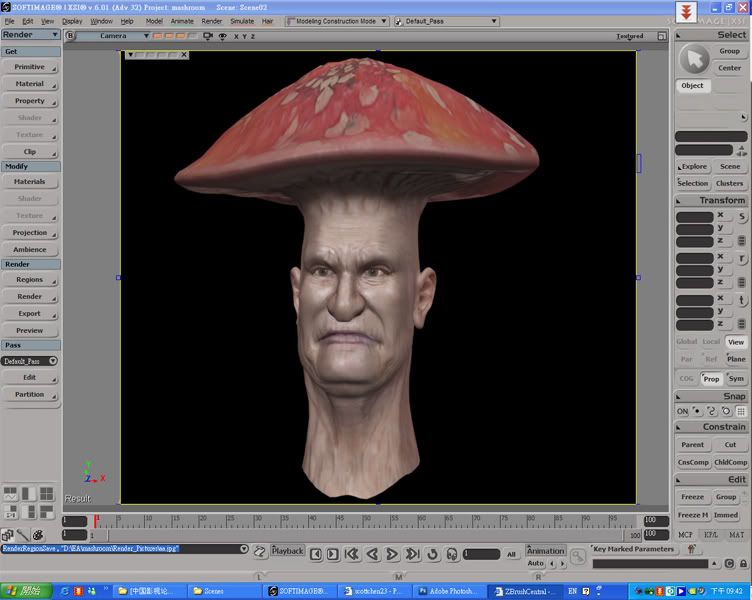The width and height of the screenshot is (752, 600).
Task: Click the Projection button
Action: tap(30, 233)
